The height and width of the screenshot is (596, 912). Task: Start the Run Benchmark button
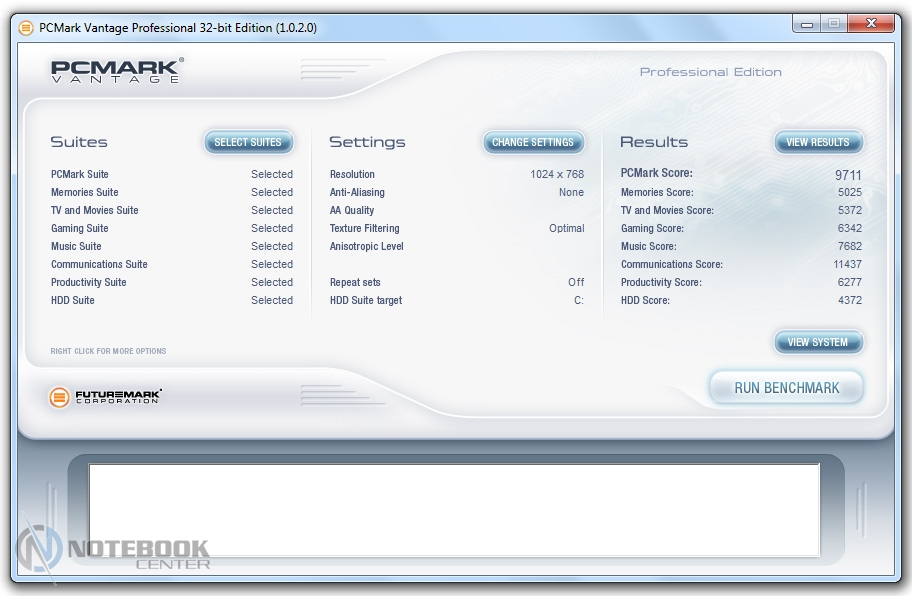(x=786, y=388)
